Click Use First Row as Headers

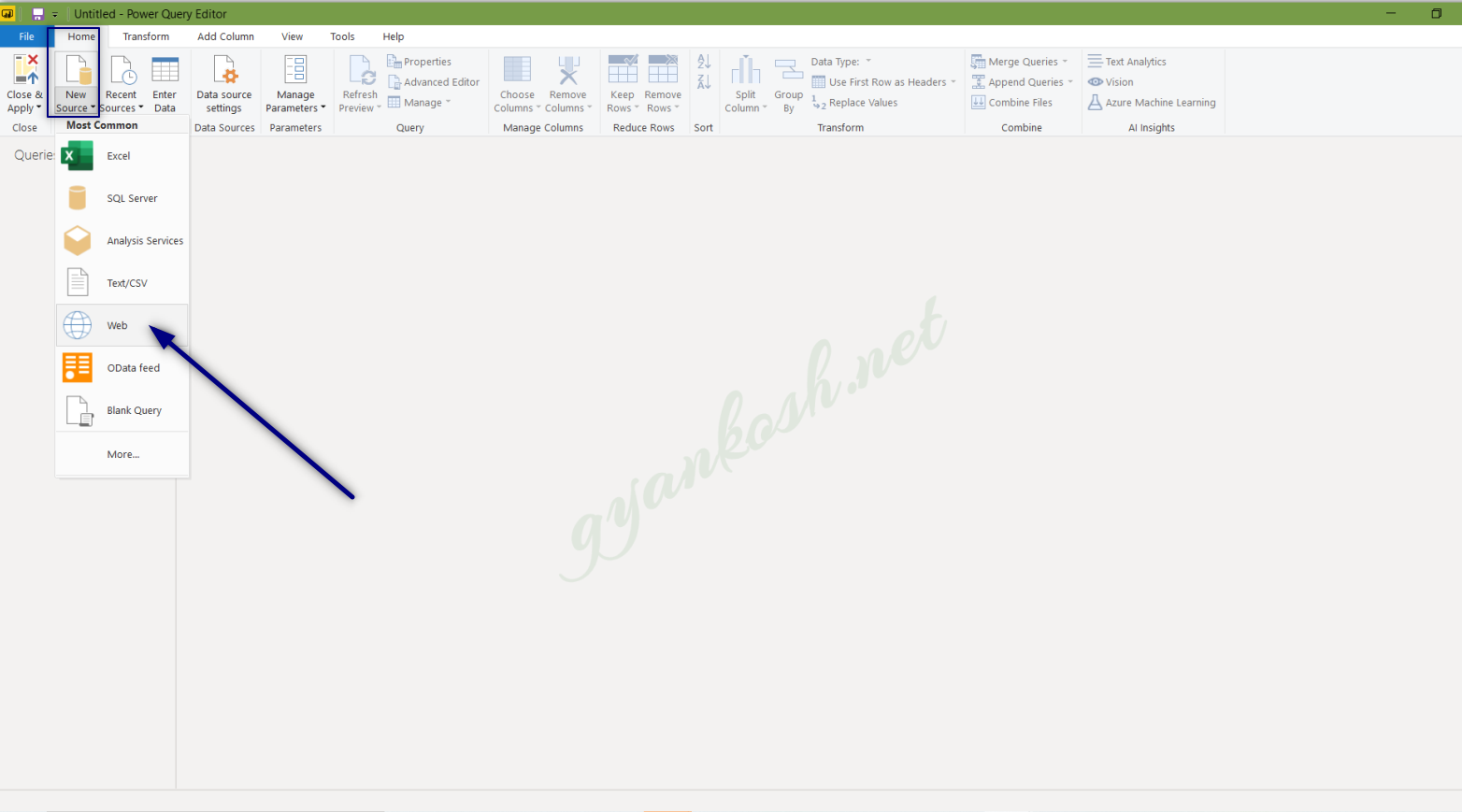883,82
